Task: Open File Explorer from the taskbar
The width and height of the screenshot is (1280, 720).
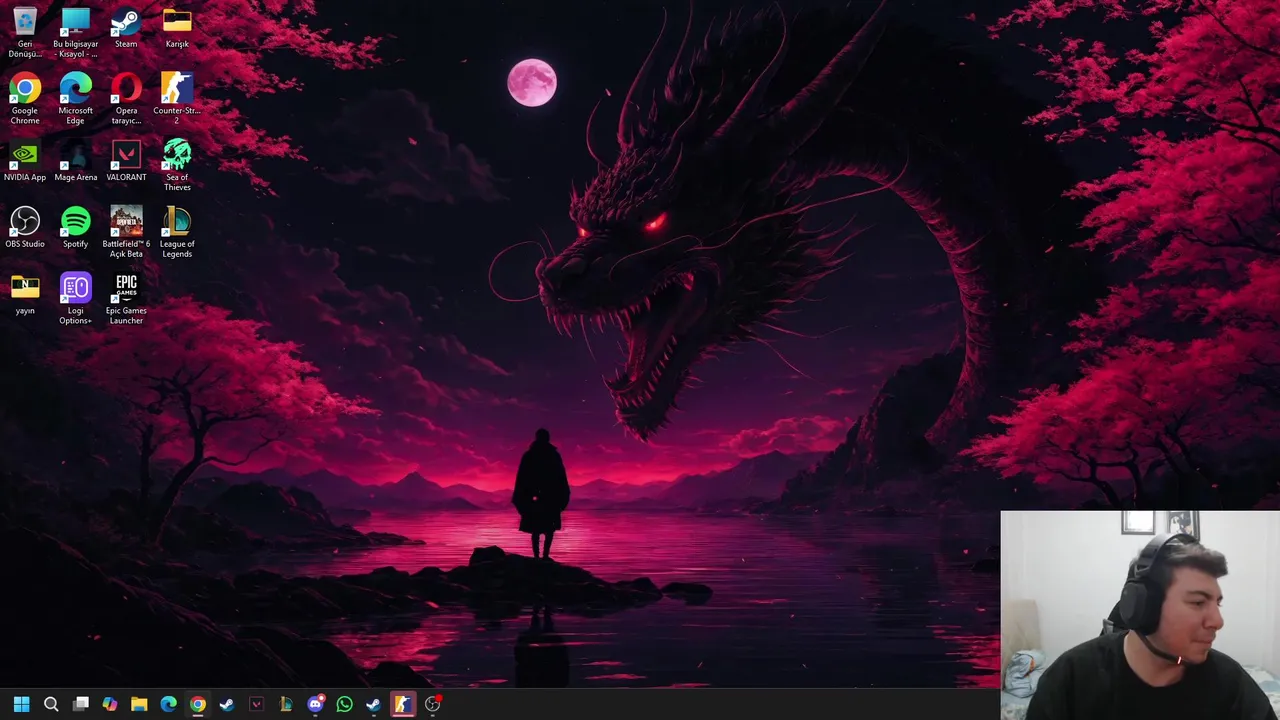Action: tap(139, 704)
